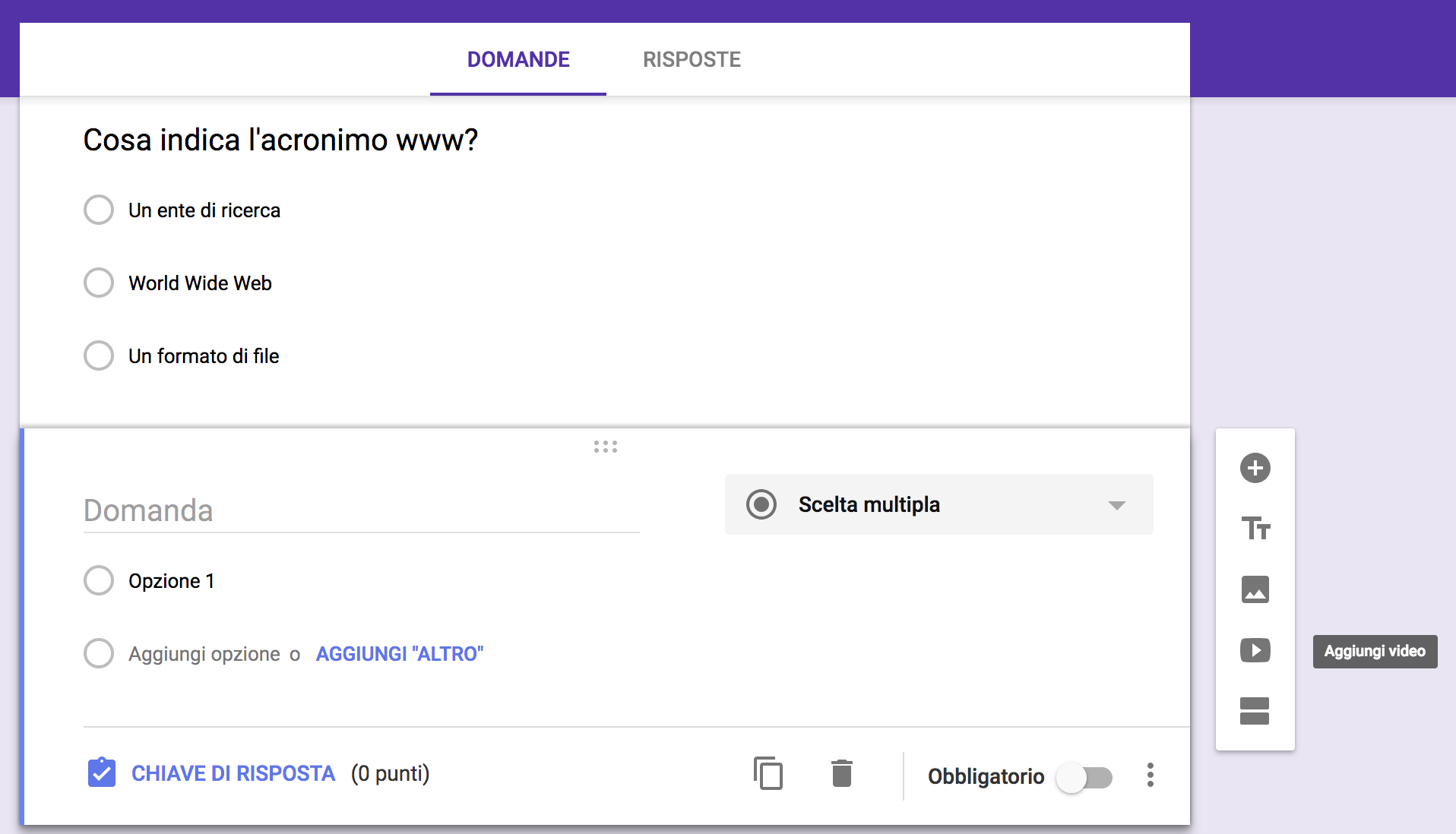Edit the Opzione 1 option text
The image size is (1456, 834).
tap(172, 581)
